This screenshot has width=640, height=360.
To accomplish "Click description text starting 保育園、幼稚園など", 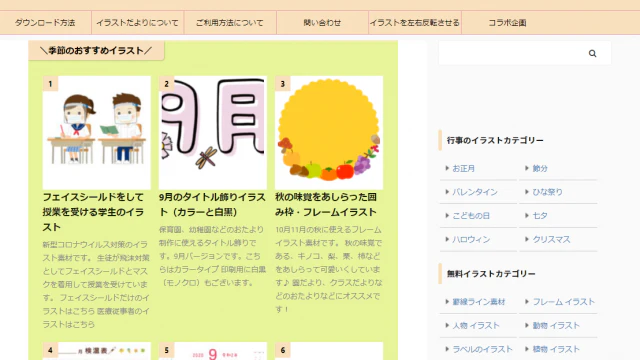I will pos(212,256).
